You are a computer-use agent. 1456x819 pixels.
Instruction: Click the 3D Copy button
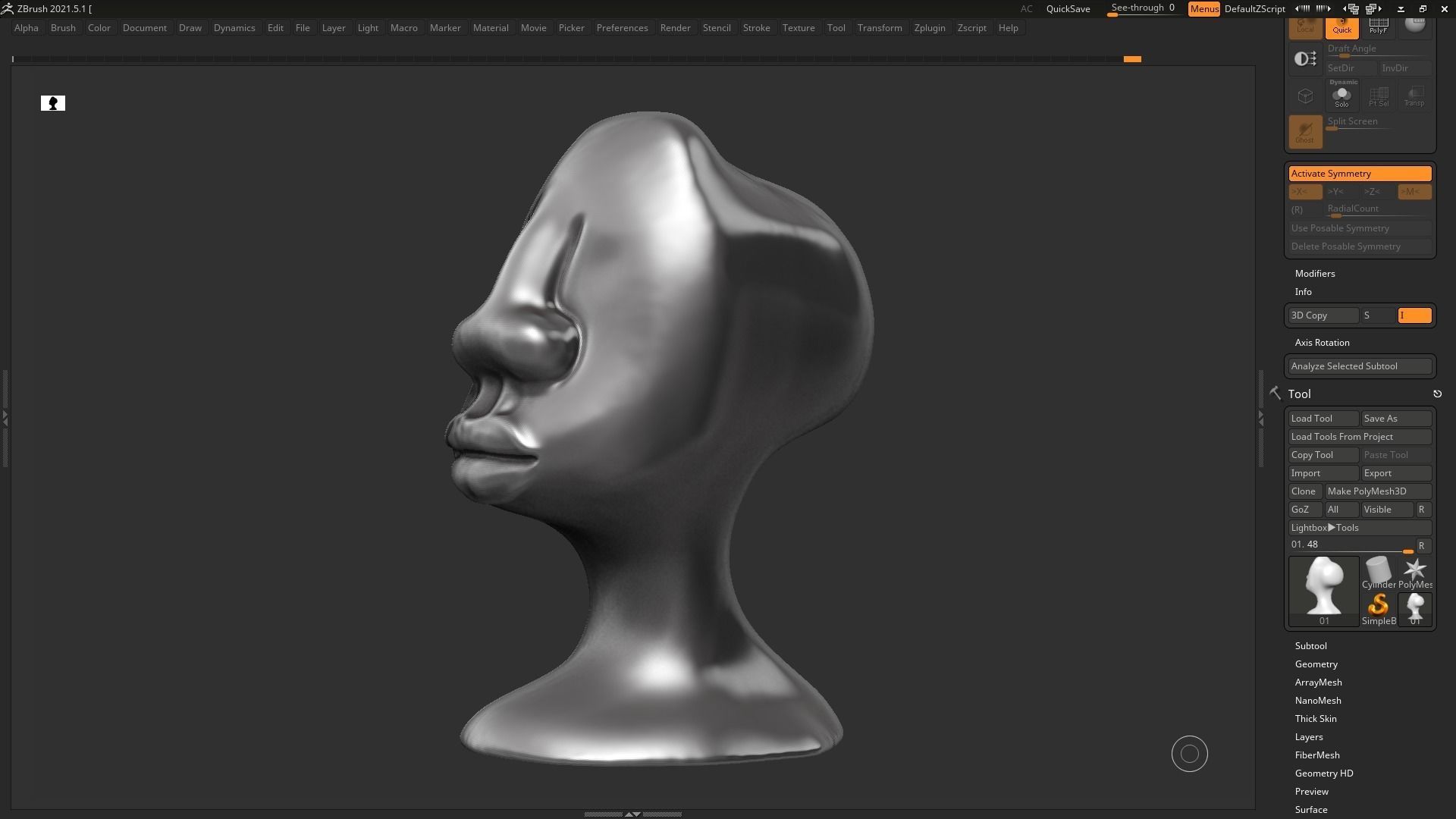[1323, 315]
